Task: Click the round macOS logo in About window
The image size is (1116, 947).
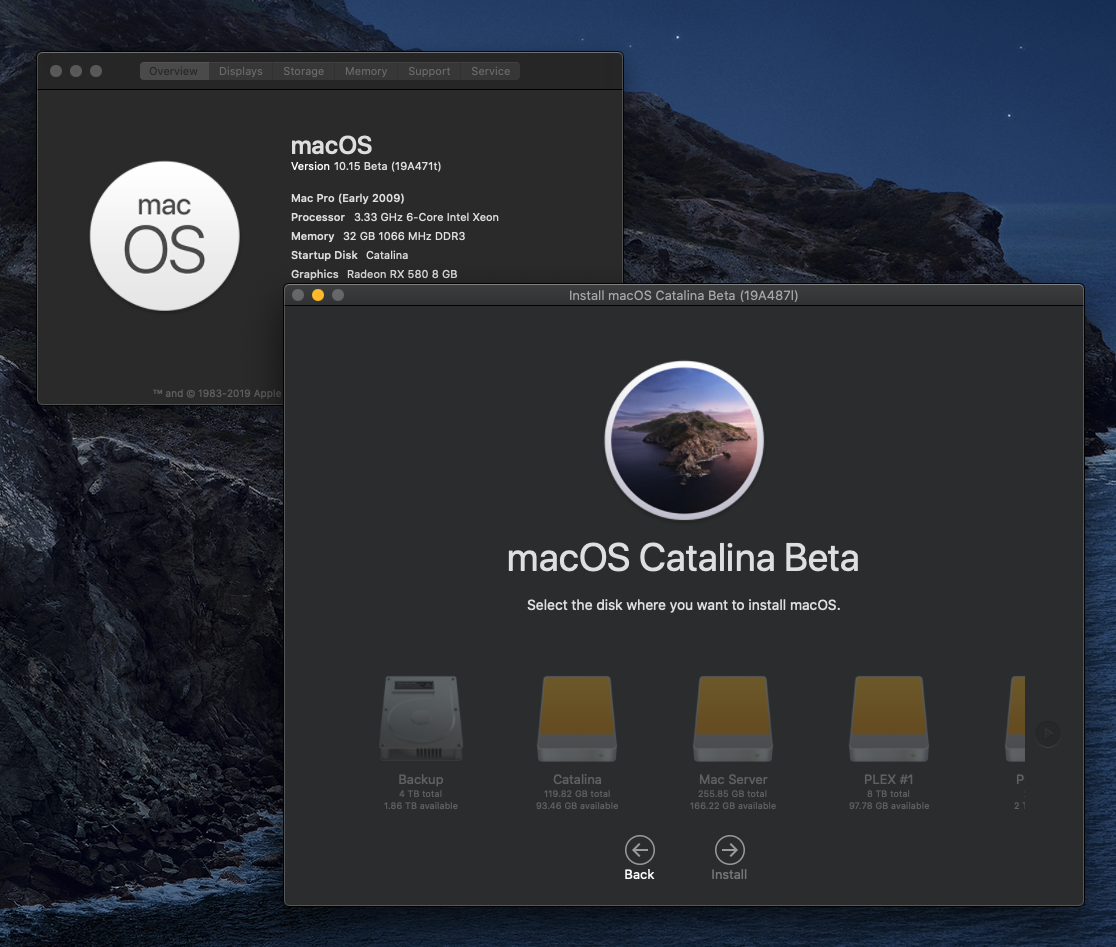Action: tap(164, 236)
